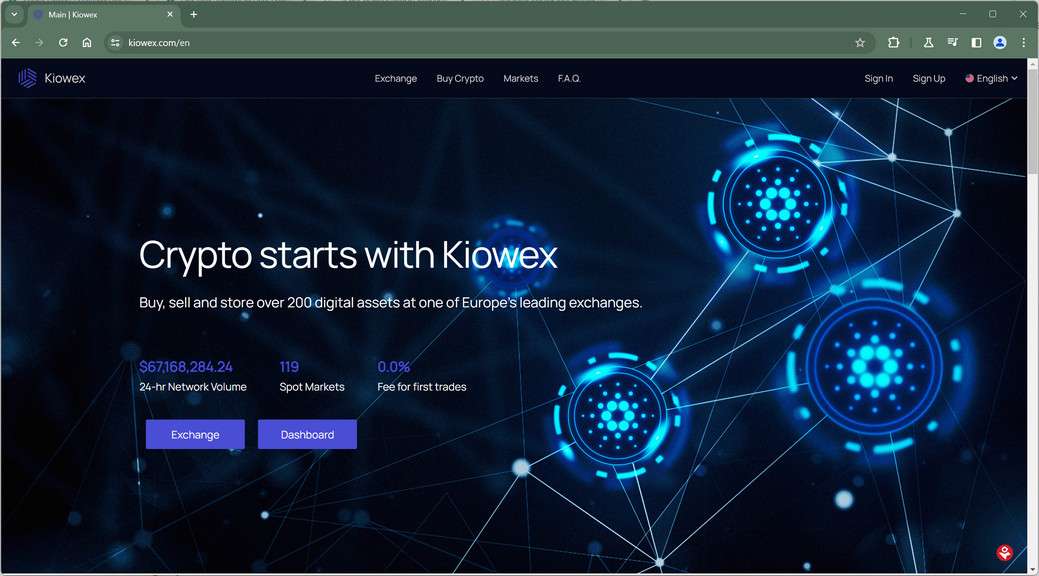Open the Markets menu item

tap(520, 78)
